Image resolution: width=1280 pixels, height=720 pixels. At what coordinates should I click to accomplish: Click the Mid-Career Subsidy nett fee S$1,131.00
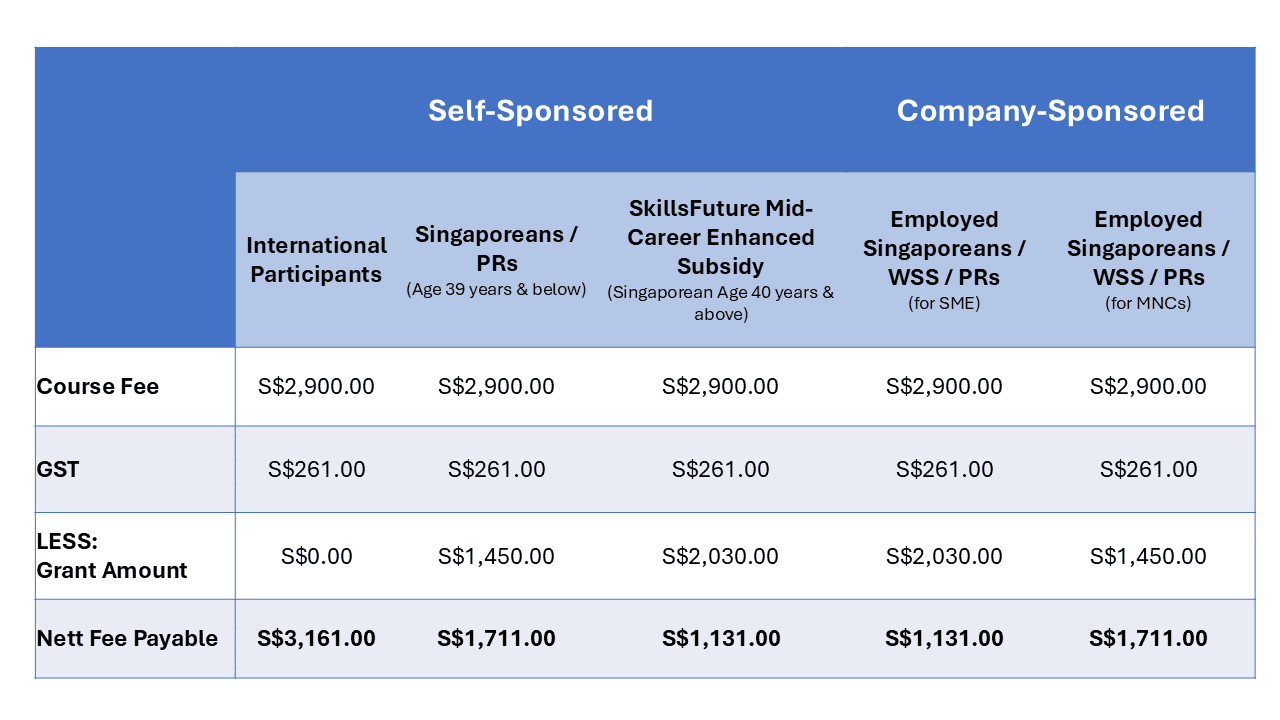720,639
